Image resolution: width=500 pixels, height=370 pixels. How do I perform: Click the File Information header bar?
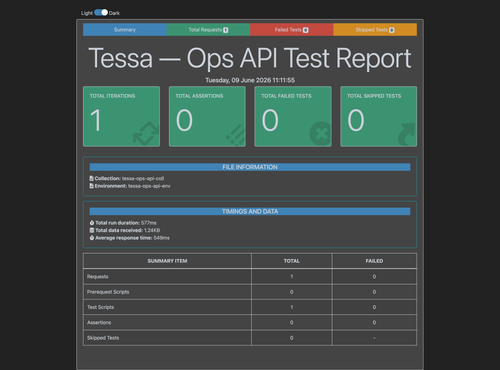[250, 167]
